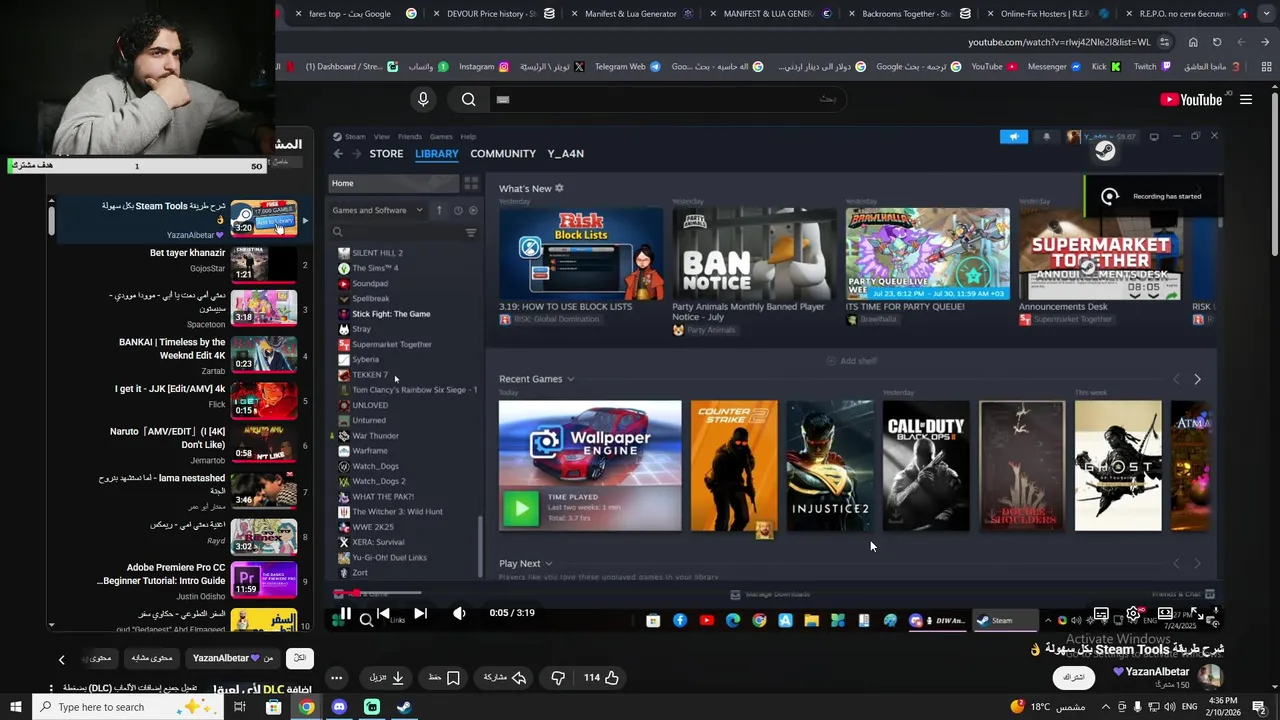
Task: Click the subscribe button for YazanAlbetar
Action: coord(1073,677)
